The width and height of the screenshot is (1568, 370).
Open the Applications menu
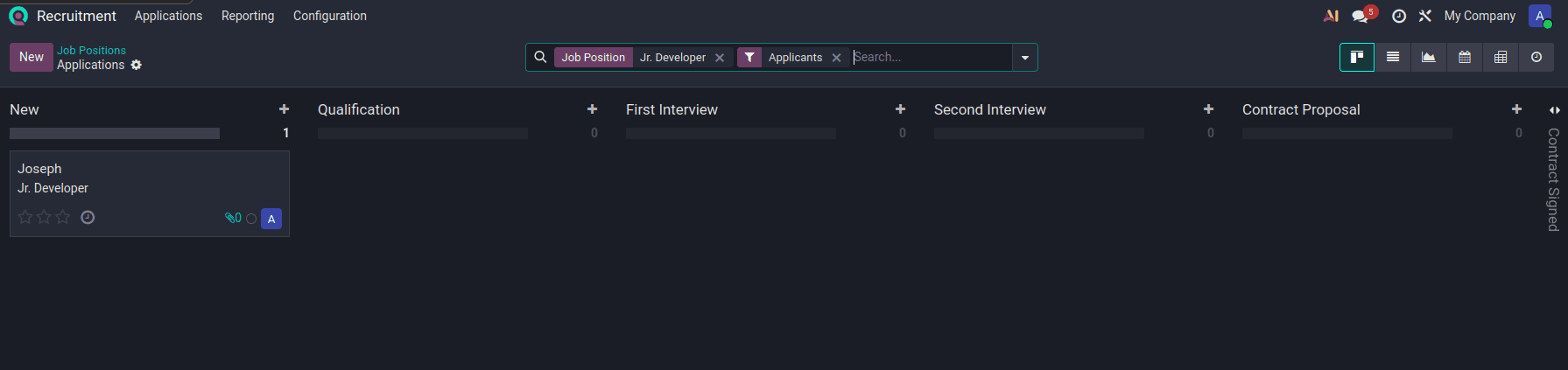coord(168,16)
